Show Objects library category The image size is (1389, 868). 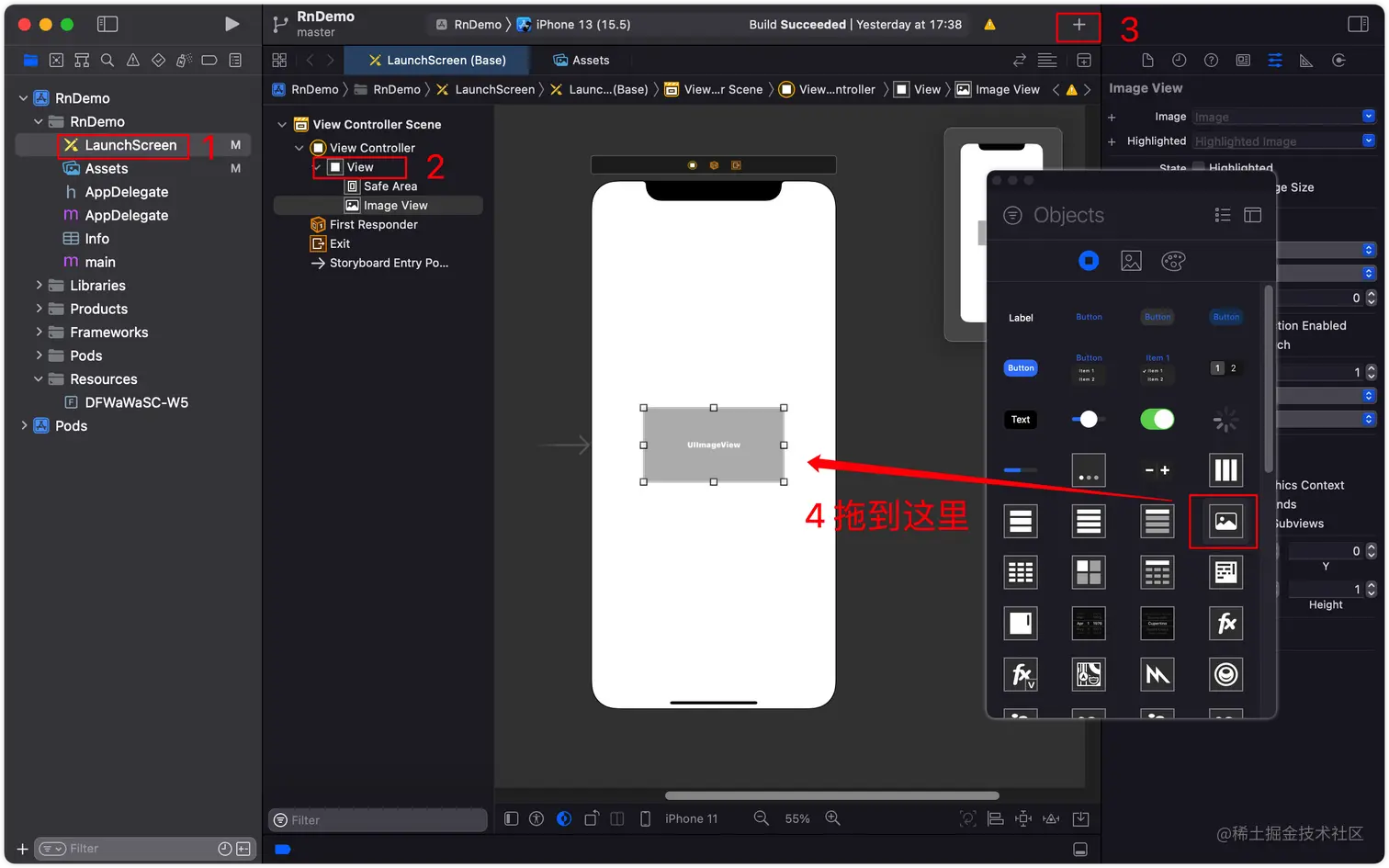pos(1089,261)
